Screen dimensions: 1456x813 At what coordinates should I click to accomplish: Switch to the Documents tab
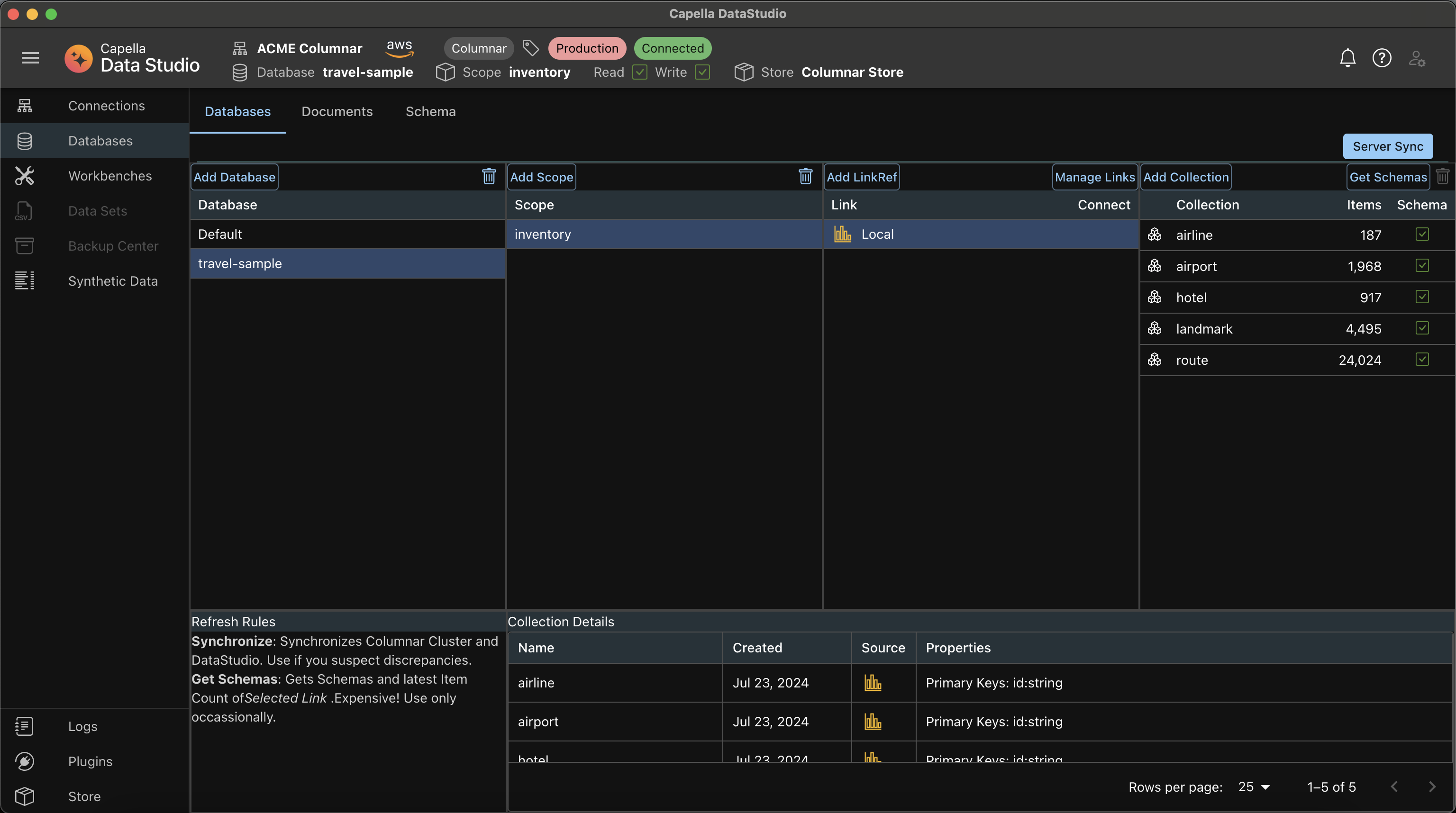[337, 111]
